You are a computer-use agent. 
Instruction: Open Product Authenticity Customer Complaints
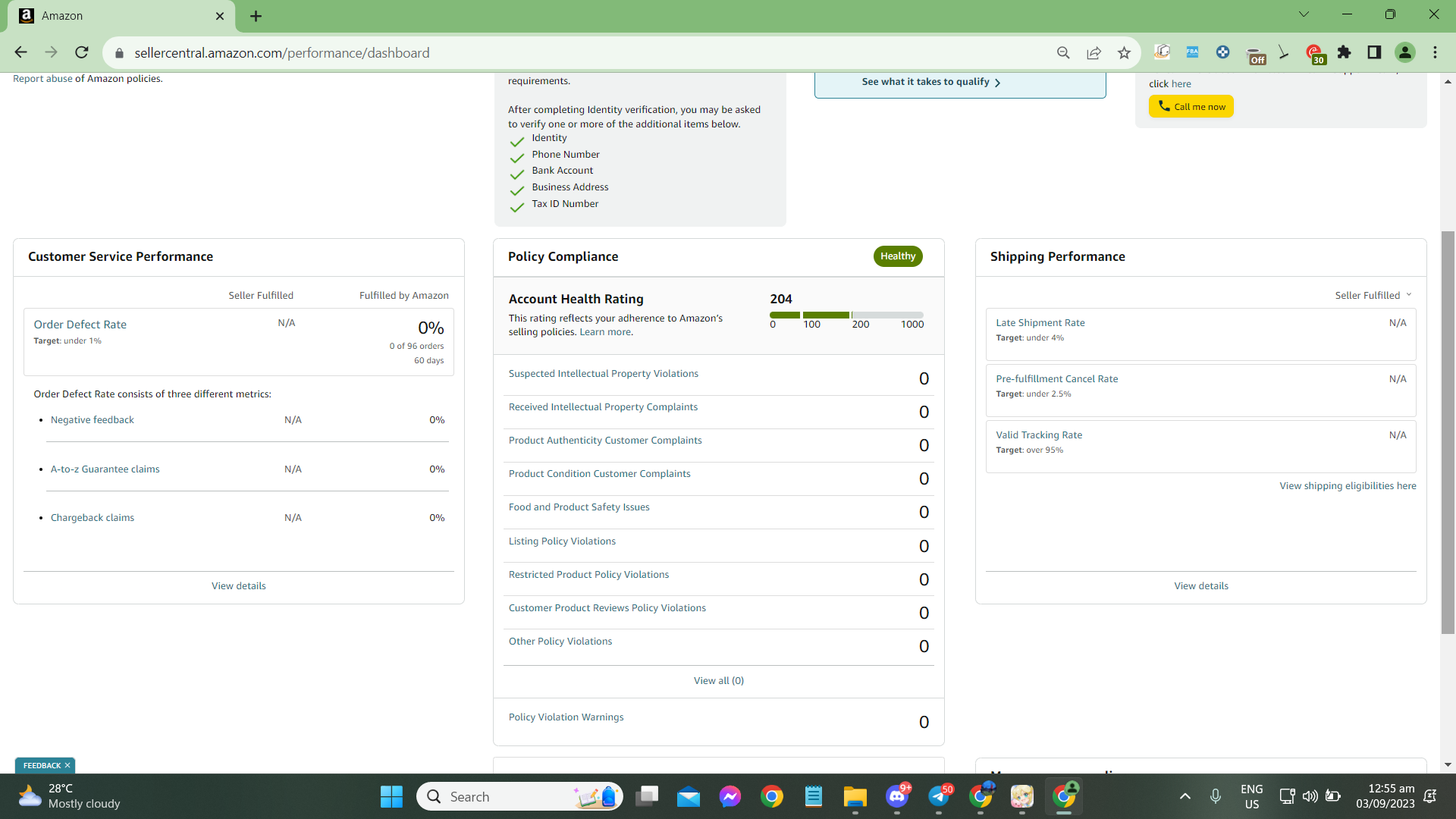[605, 441]
